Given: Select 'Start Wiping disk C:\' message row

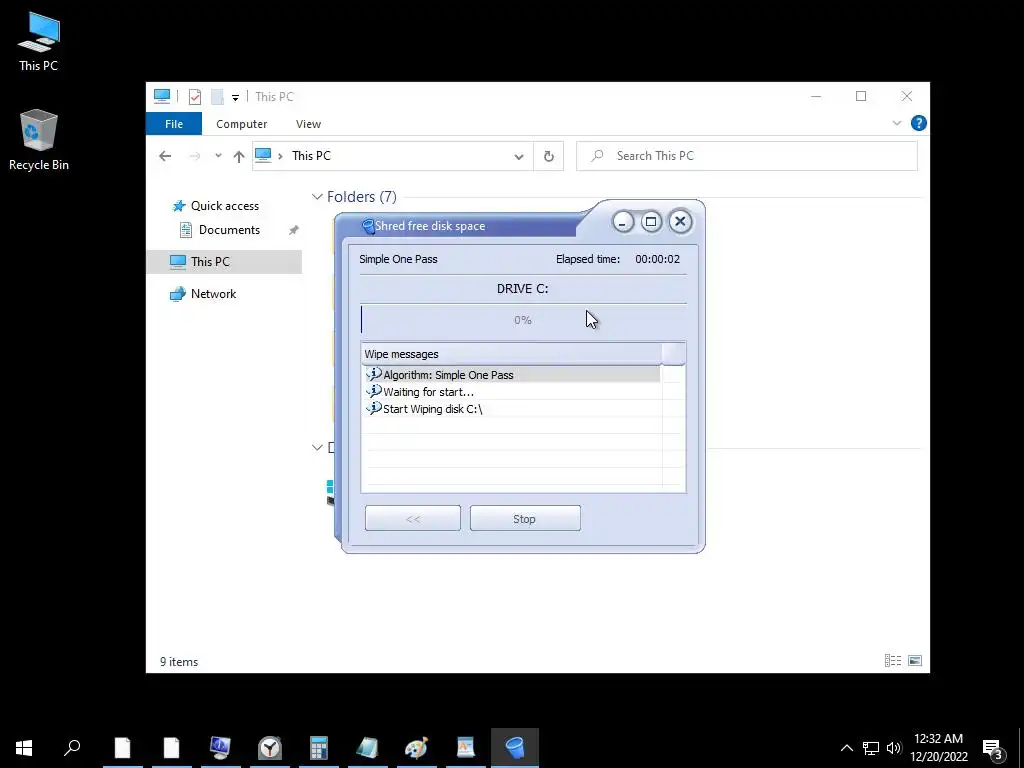Looking at the screenshot, I should coord(511,409).
